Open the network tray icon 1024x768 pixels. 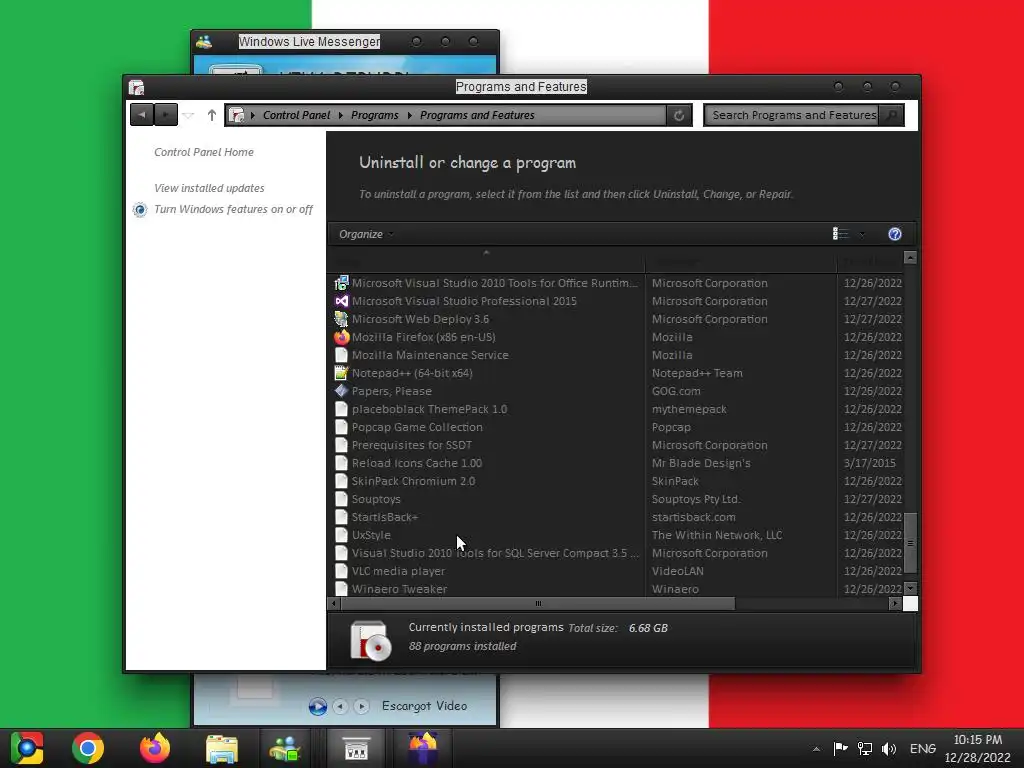pyautogui.click(x=865, y=749)
